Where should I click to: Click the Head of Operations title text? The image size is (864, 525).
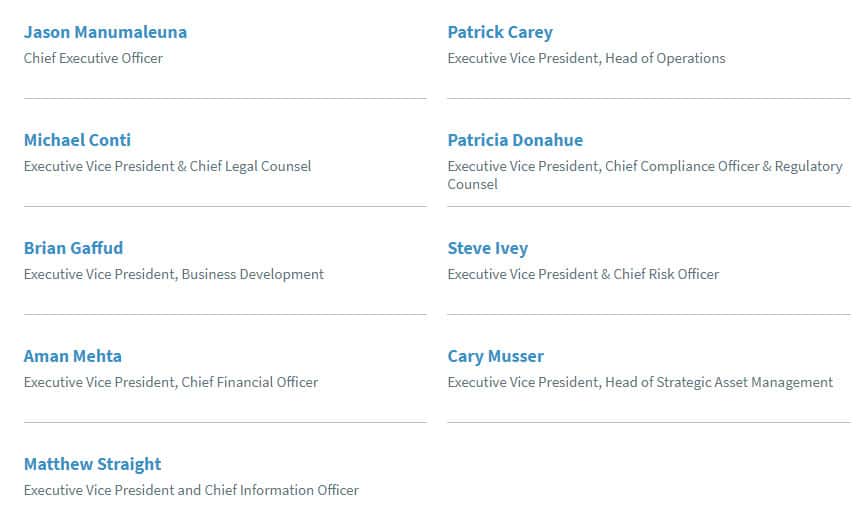click(x=669, y=58)
